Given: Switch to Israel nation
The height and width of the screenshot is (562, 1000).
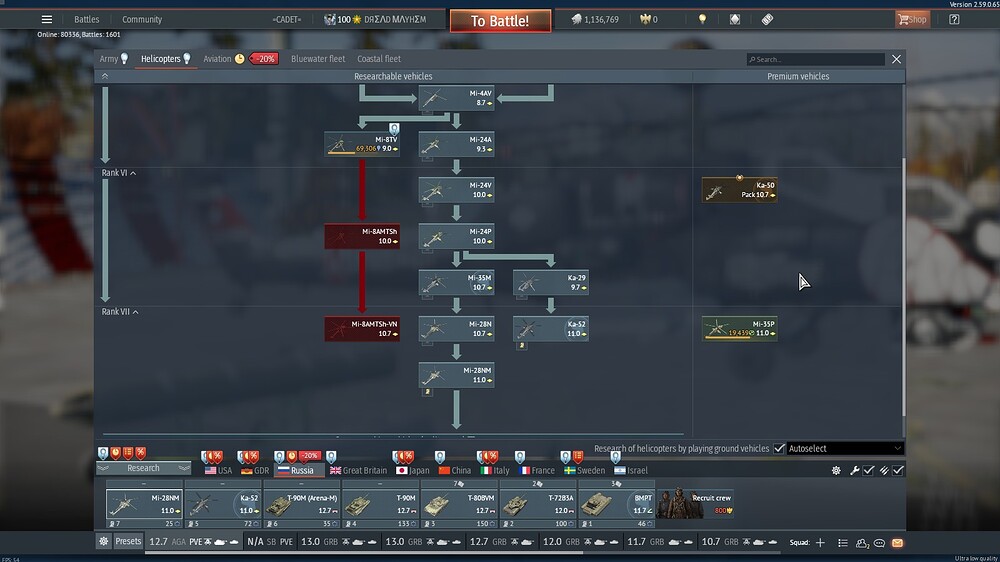Looking at the screenshot, I should coord(630,470).
